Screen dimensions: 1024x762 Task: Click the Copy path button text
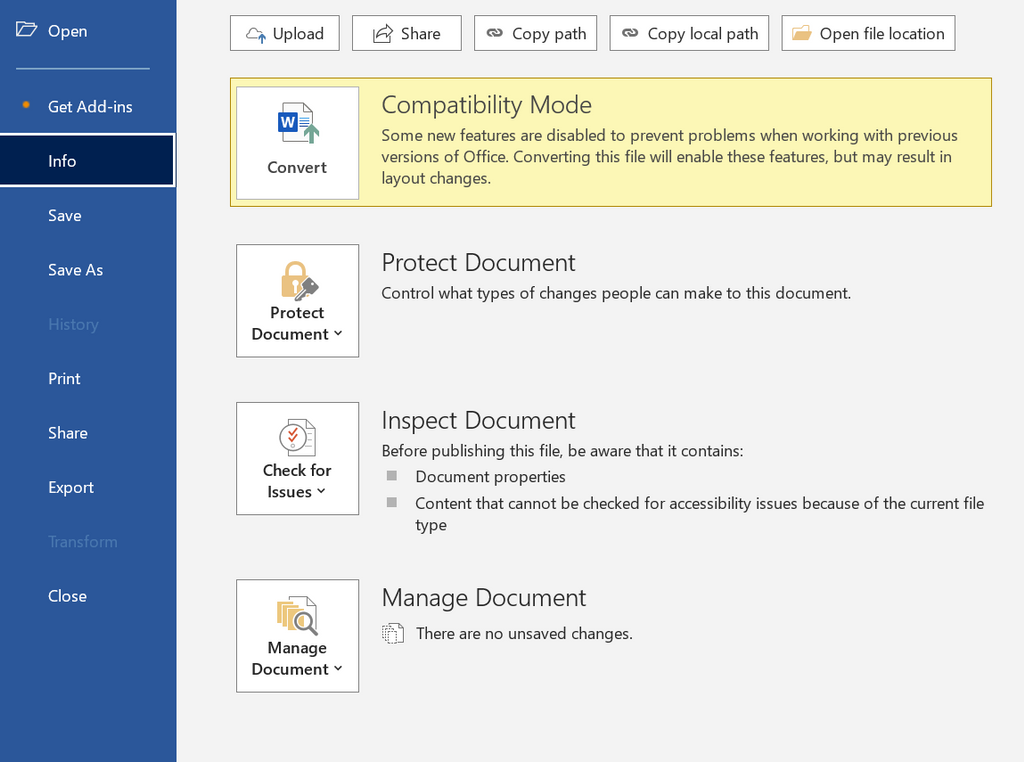point(549,34)
